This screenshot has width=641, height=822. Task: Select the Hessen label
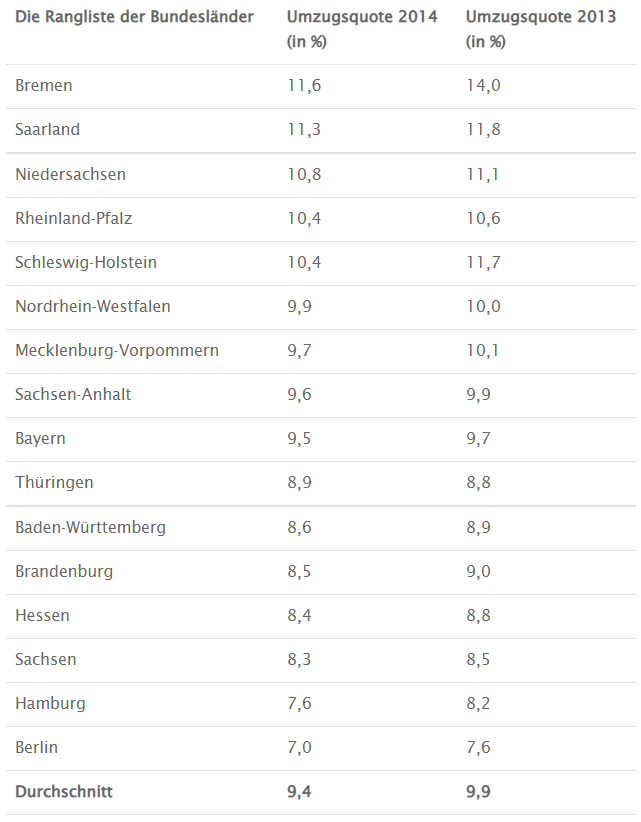[42, 616]
